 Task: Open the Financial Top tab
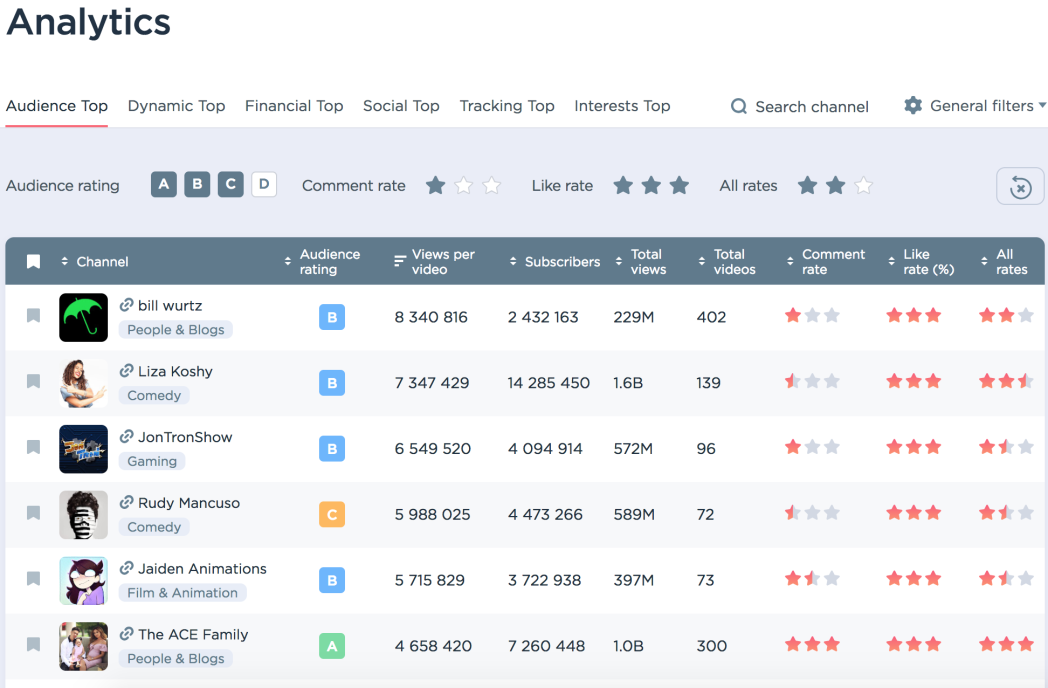(x=294, y=106)
